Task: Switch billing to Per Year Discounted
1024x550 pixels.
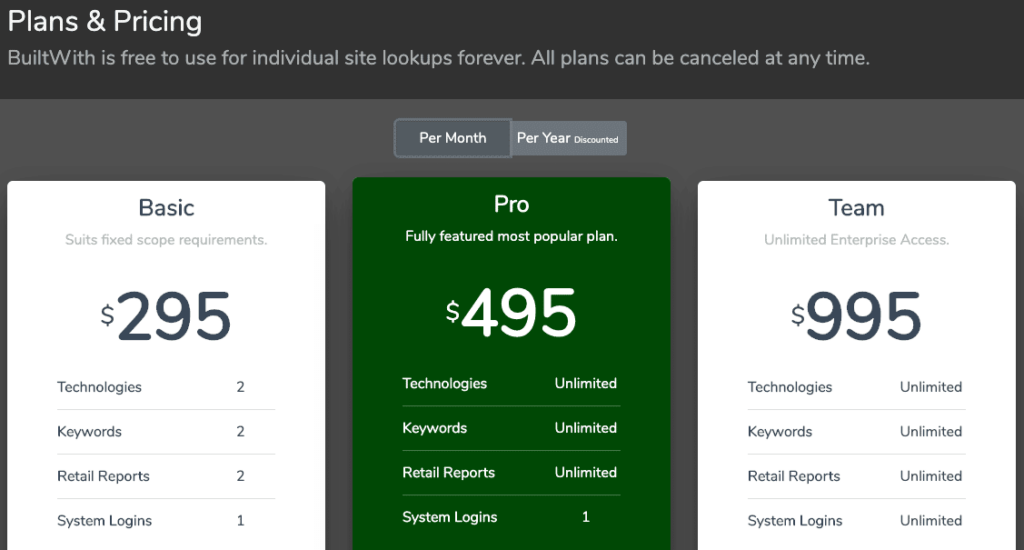Action: [568, 138]
